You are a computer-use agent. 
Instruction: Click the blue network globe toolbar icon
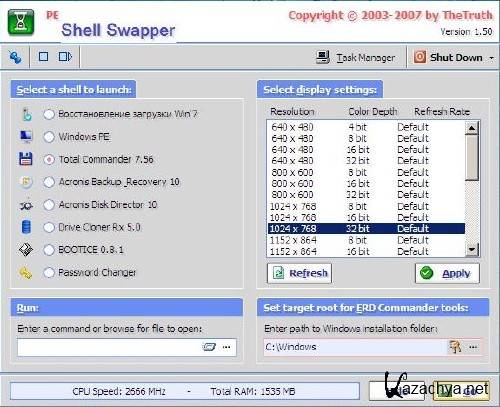coord(16,57)
